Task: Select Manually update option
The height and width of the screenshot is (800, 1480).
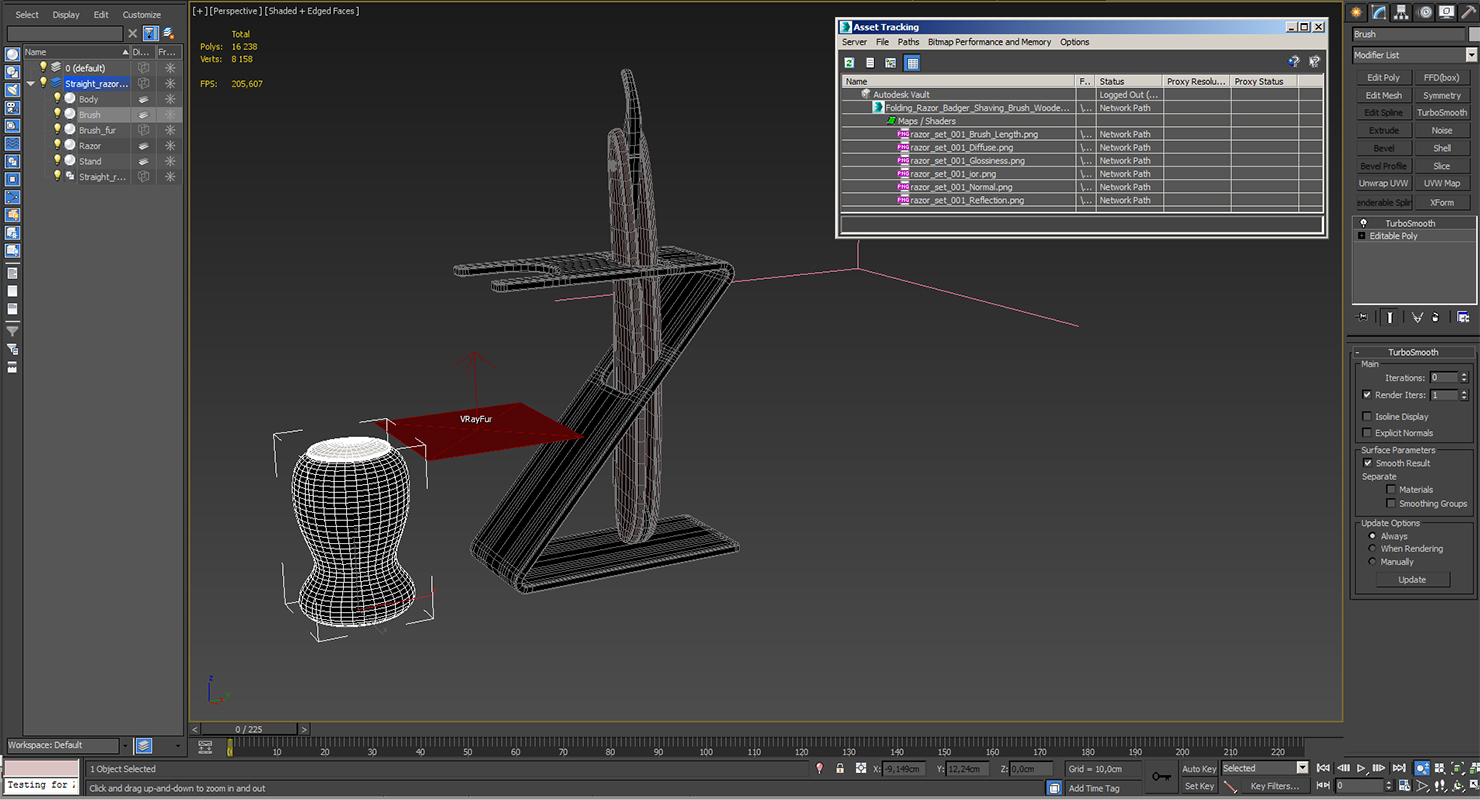Action: pos(1372,562)
